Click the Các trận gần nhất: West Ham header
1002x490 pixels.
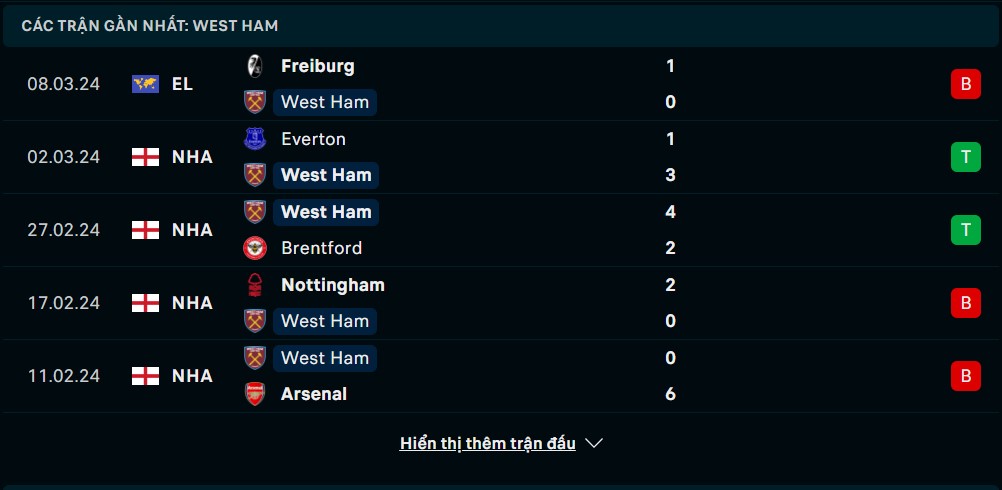(x=150, y=26)
